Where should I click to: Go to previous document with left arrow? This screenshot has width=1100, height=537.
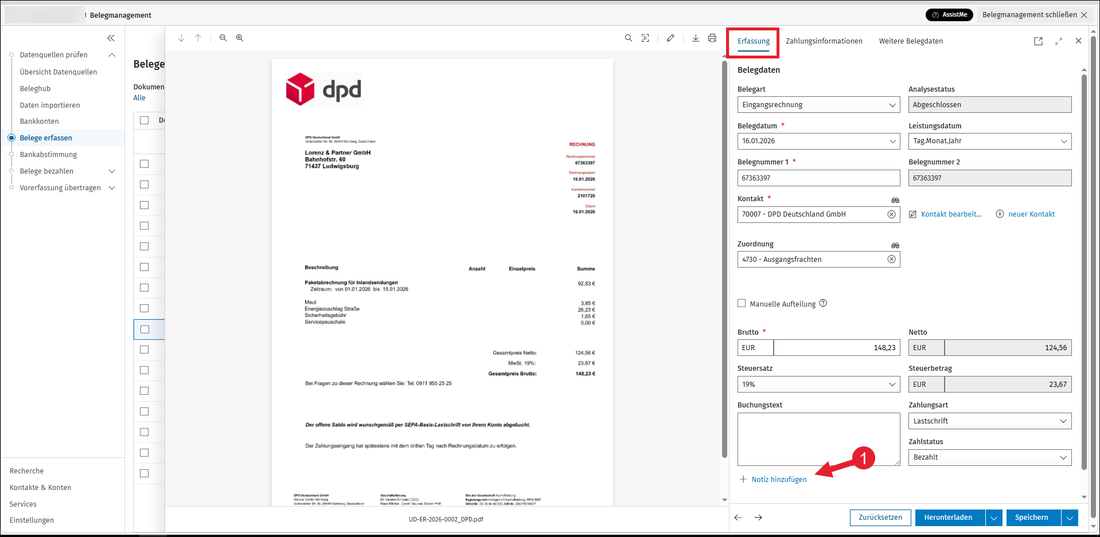click(738, 517)
